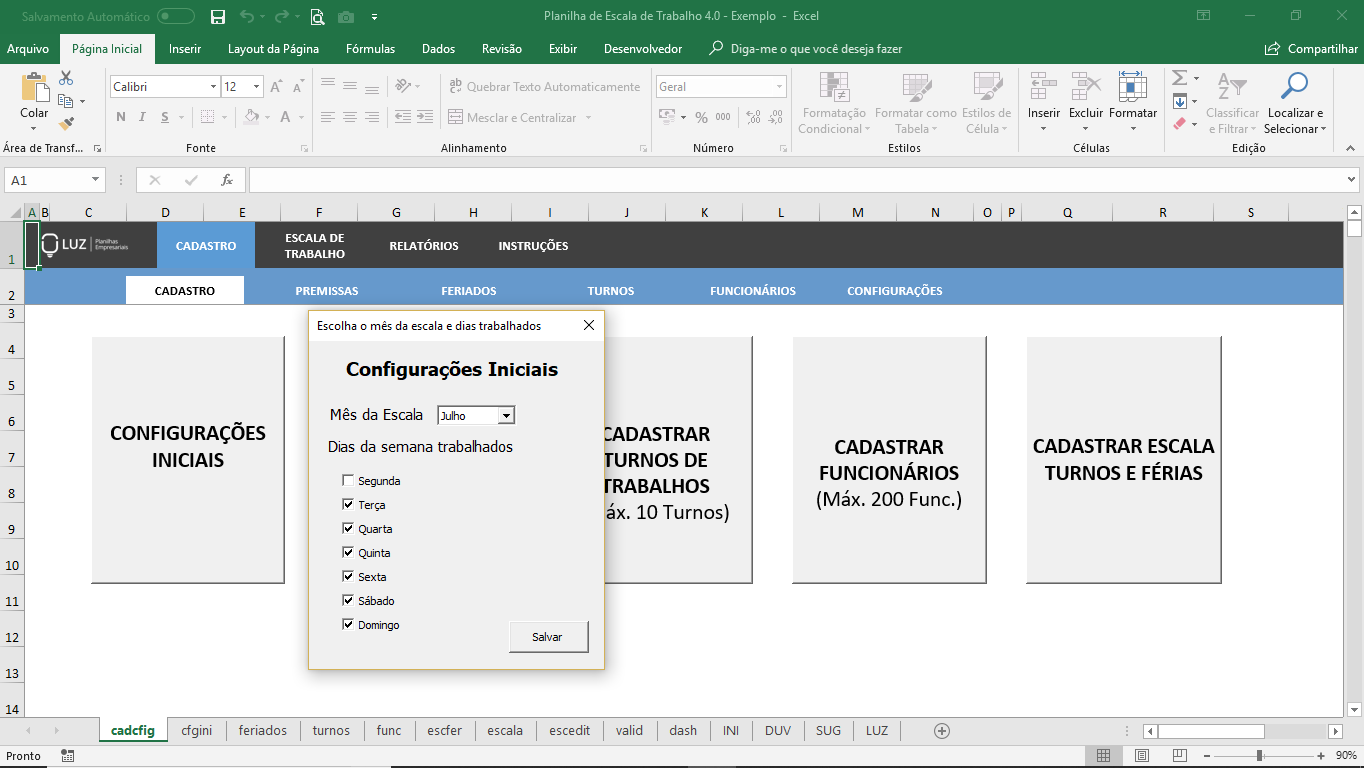
Task: Uncheck the Quarta checkbox
Action: click(348, 528)
